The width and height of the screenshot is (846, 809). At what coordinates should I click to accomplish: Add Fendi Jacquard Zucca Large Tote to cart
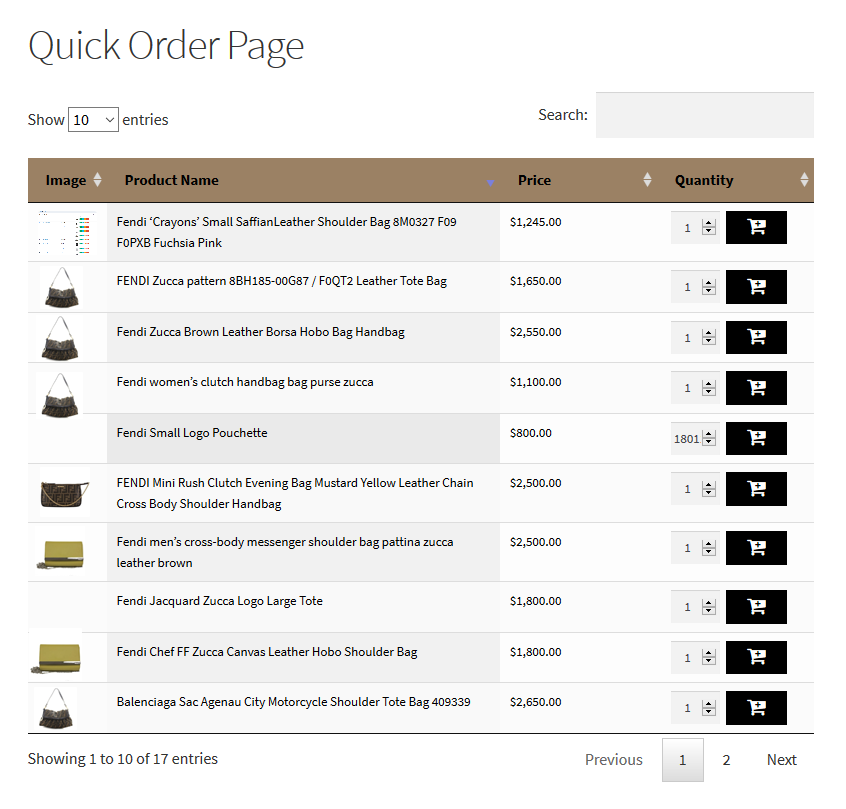click(756, 607)
